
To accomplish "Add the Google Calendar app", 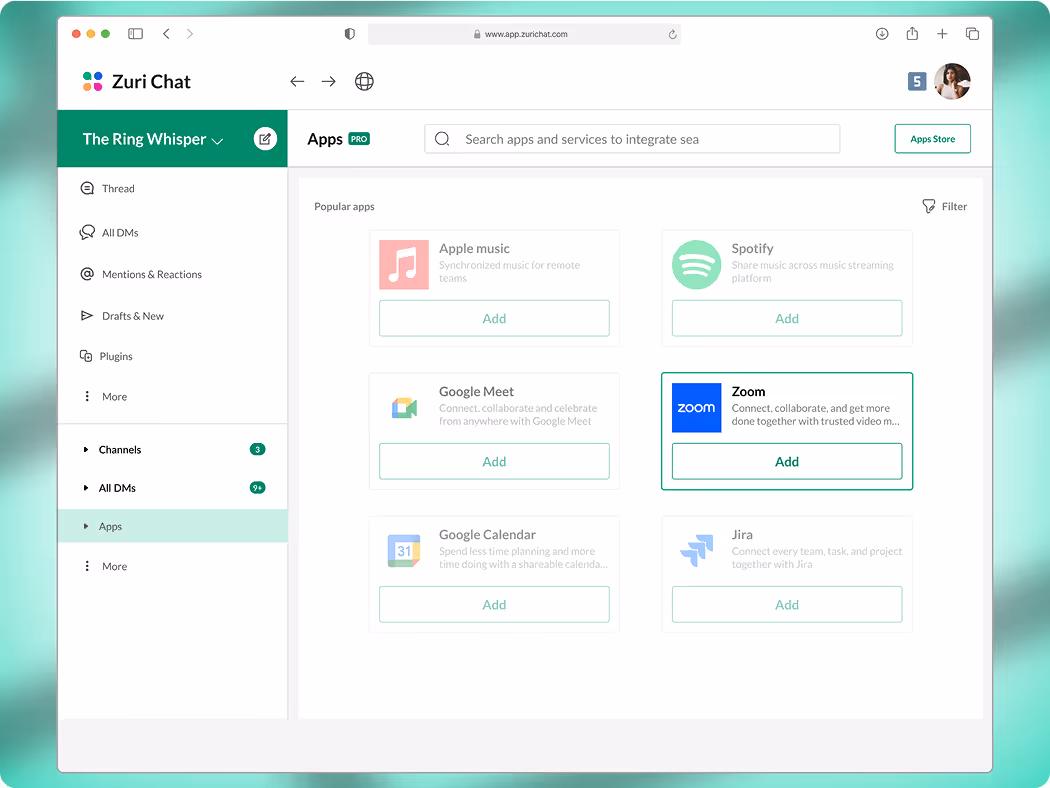I will (494, 605).
